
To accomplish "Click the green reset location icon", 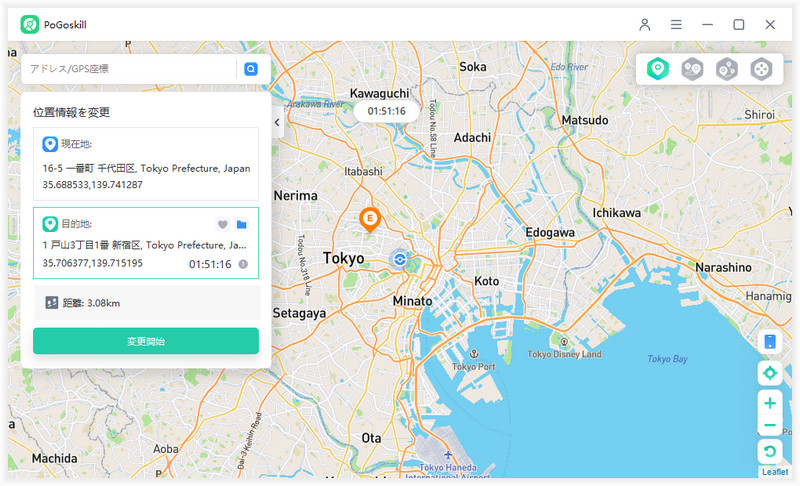I will [x=770, y=451].
